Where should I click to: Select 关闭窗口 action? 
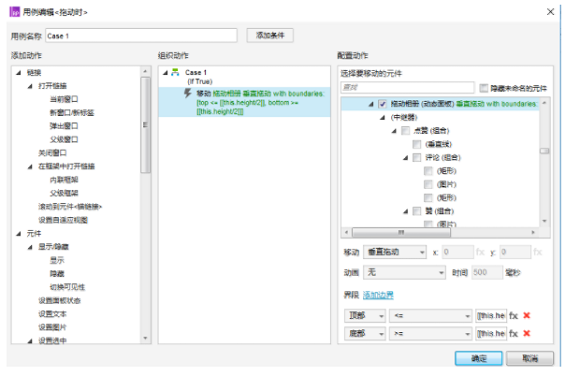[52, 153]
